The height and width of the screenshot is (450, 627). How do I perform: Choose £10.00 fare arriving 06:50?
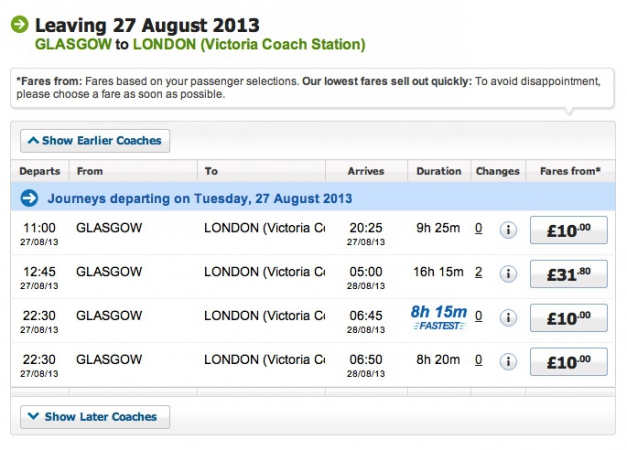click(x=569, y=362)
